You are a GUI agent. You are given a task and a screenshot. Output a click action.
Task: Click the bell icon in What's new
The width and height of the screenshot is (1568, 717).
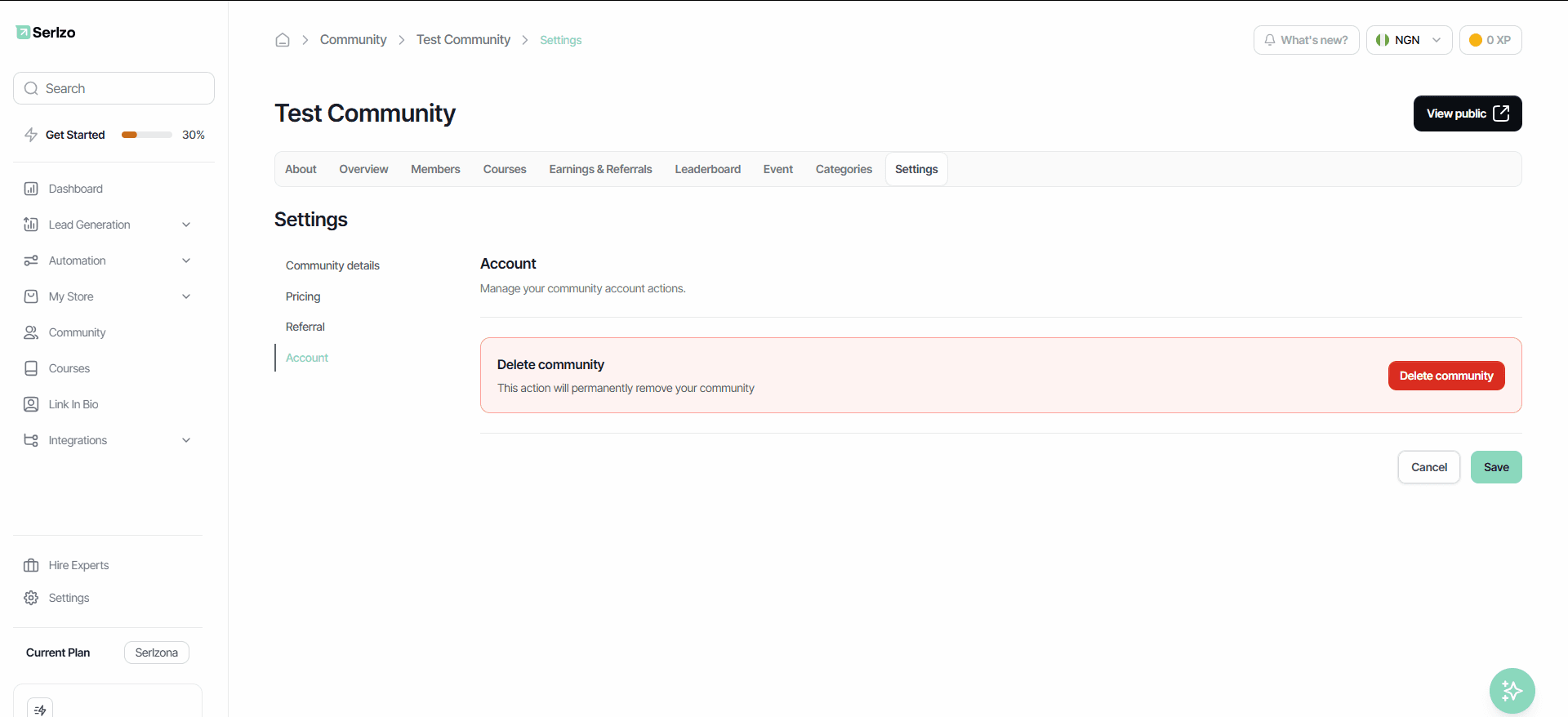pos(1270,40)
